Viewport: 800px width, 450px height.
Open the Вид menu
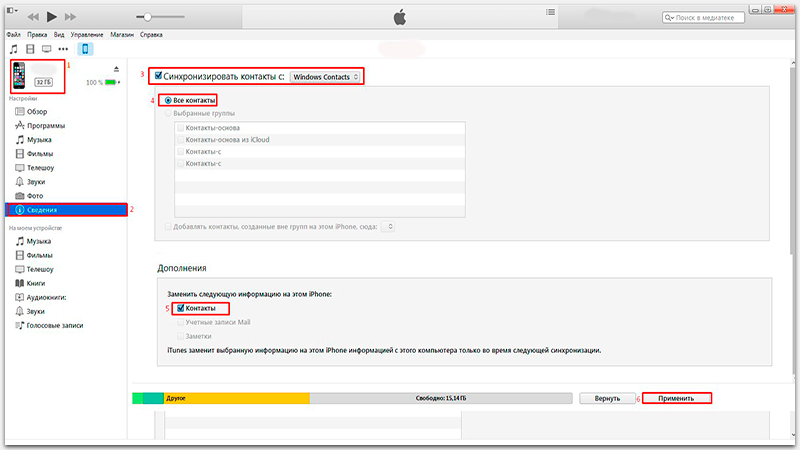pos(59,35)
